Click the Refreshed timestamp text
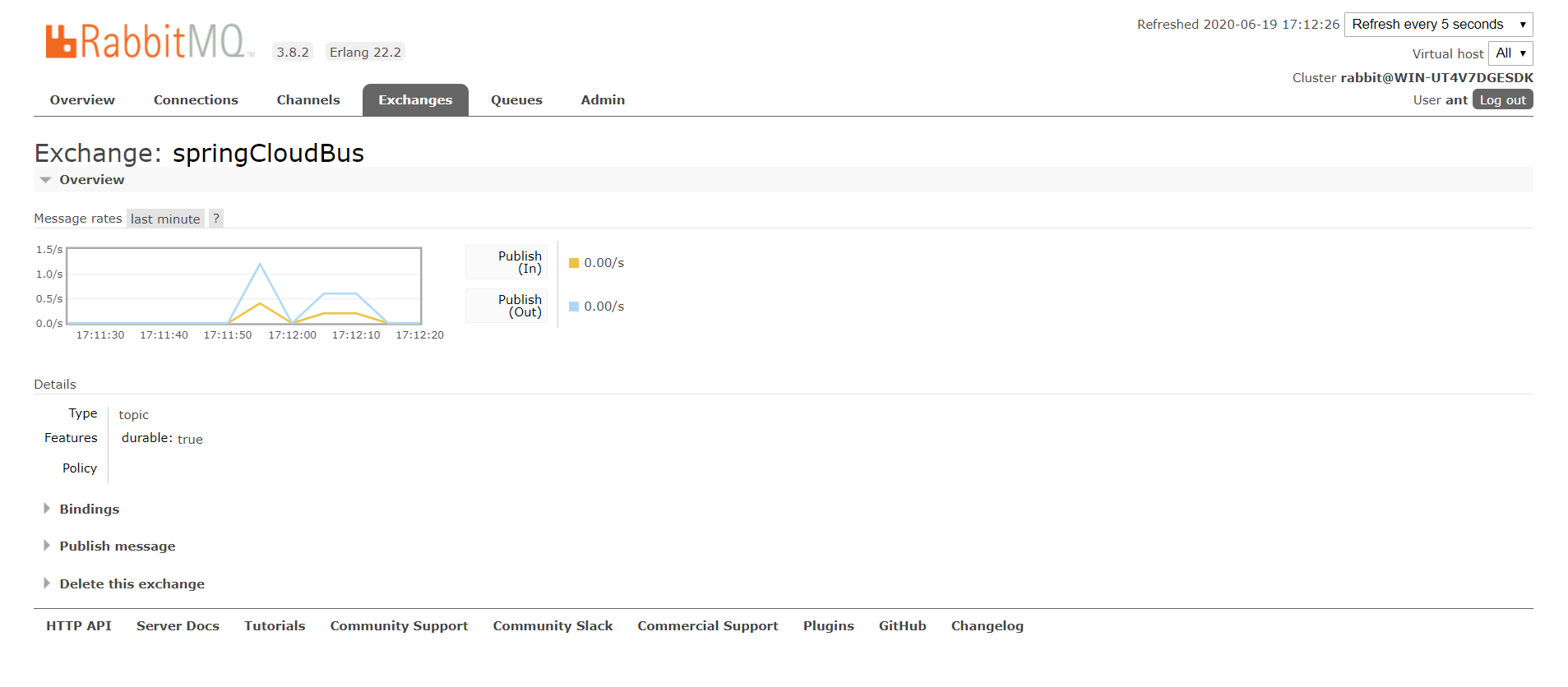Viewport: 1568px width, 687px height. pos(1238,25)
